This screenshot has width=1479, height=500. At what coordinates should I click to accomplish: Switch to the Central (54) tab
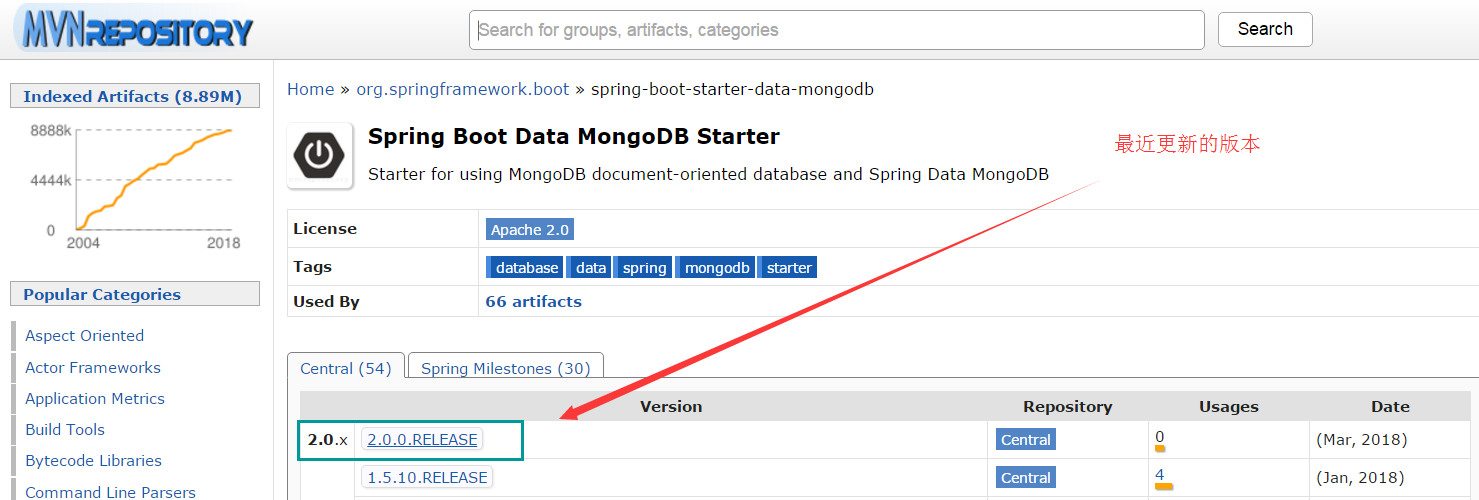click(x=346, y=368)
